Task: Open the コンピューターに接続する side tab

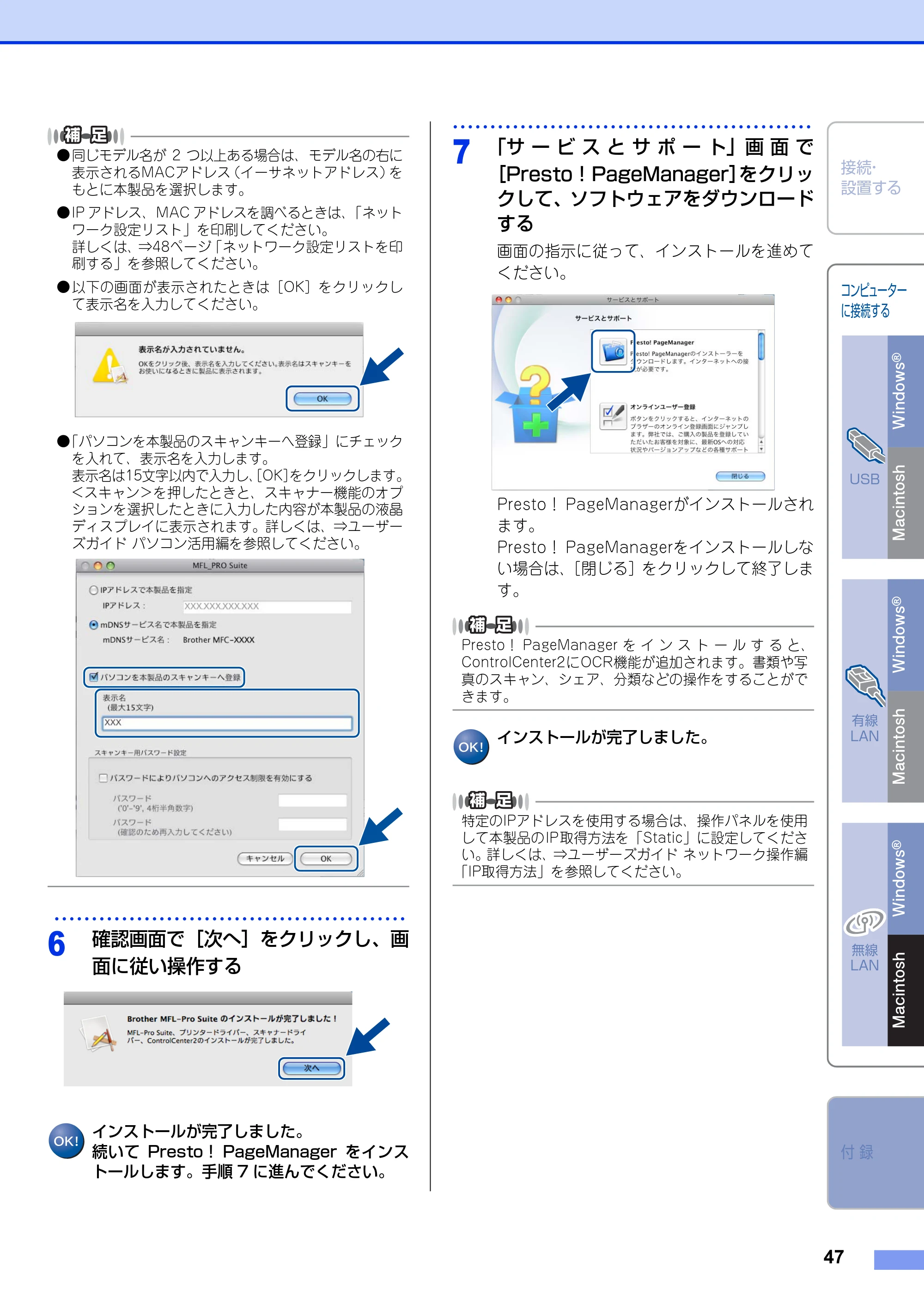Action: [x=873, y=300]
